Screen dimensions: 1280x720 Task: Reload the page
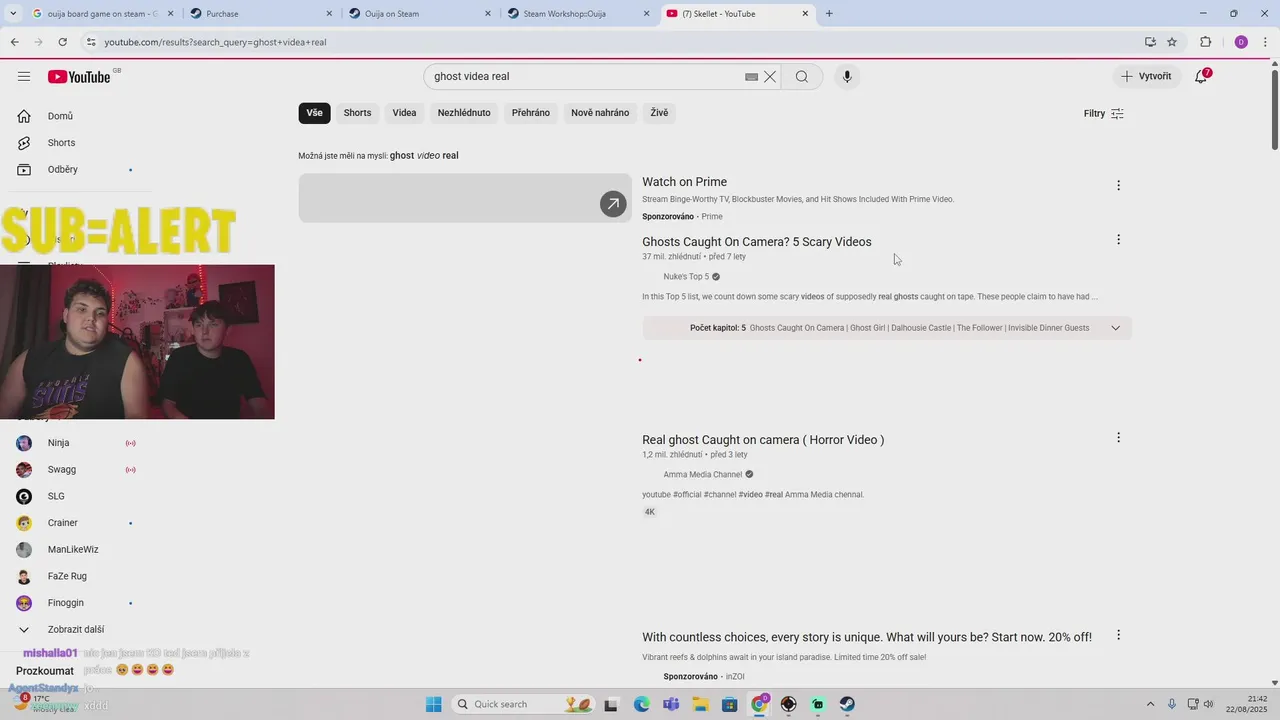coord(62,42)
